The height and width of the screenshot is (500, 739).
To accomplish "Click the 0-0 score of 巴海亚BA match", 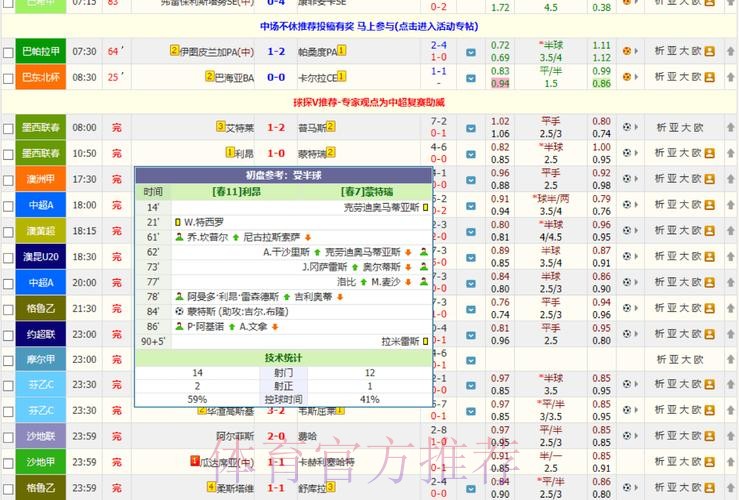I will 276,77.
